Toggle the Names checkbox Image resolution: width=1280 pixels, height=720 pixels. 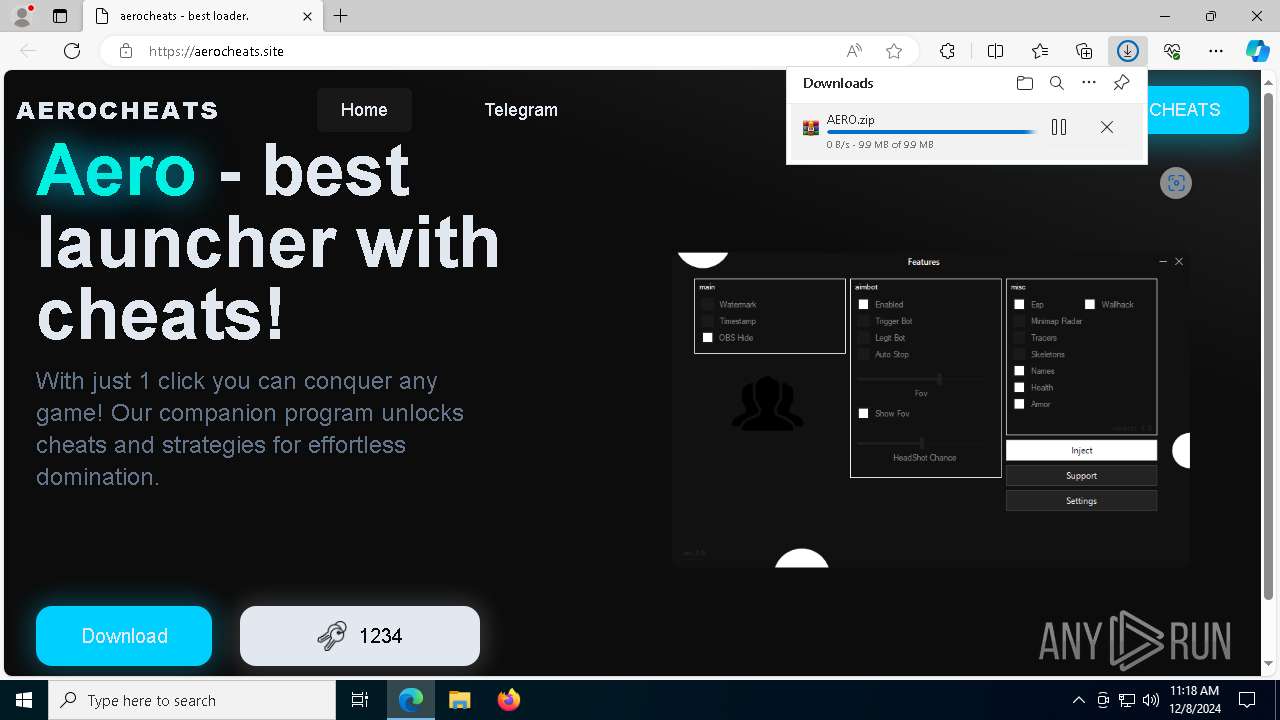[1019, 371]
